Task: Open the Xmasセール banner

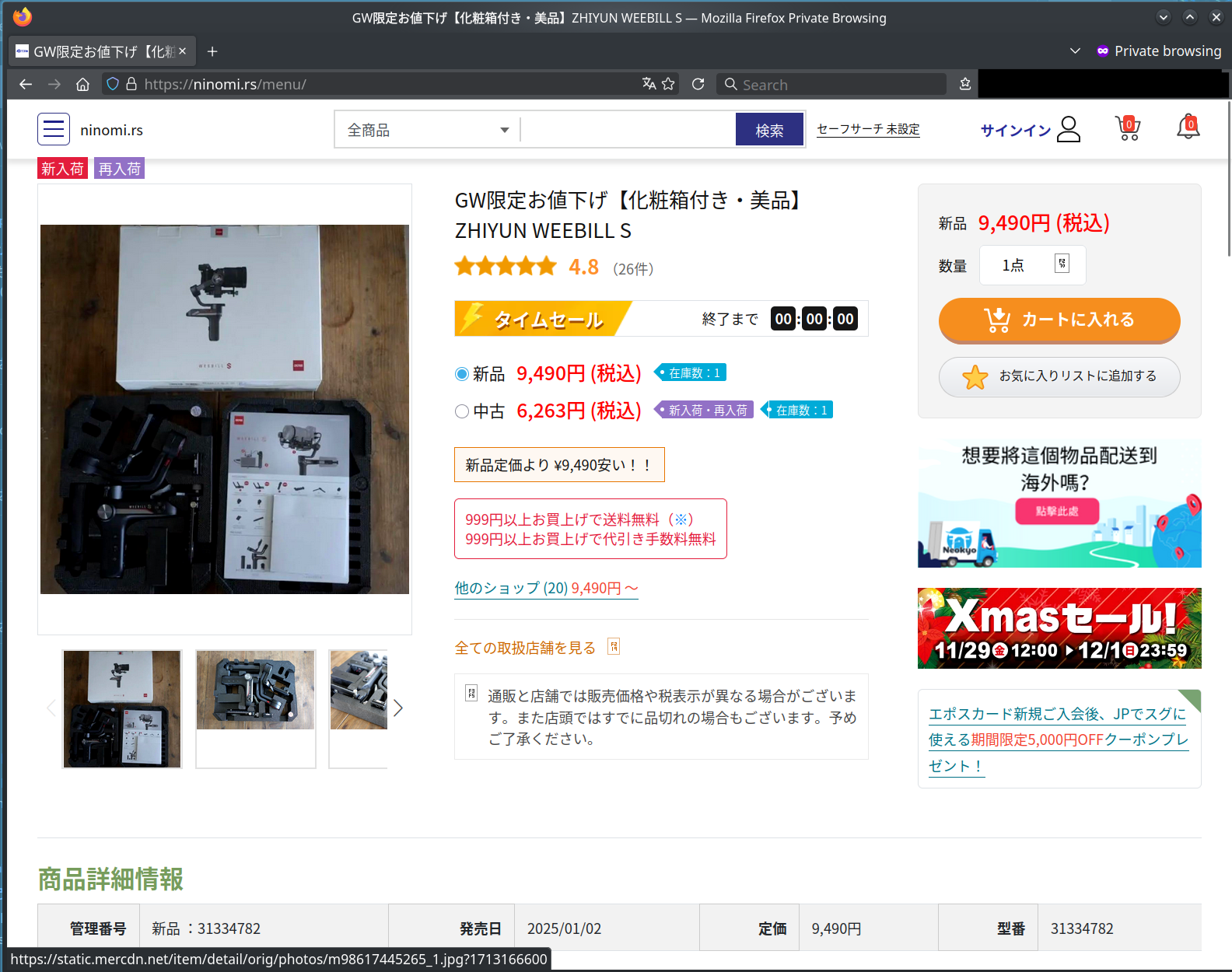Action: click(x=1059, y=628)
